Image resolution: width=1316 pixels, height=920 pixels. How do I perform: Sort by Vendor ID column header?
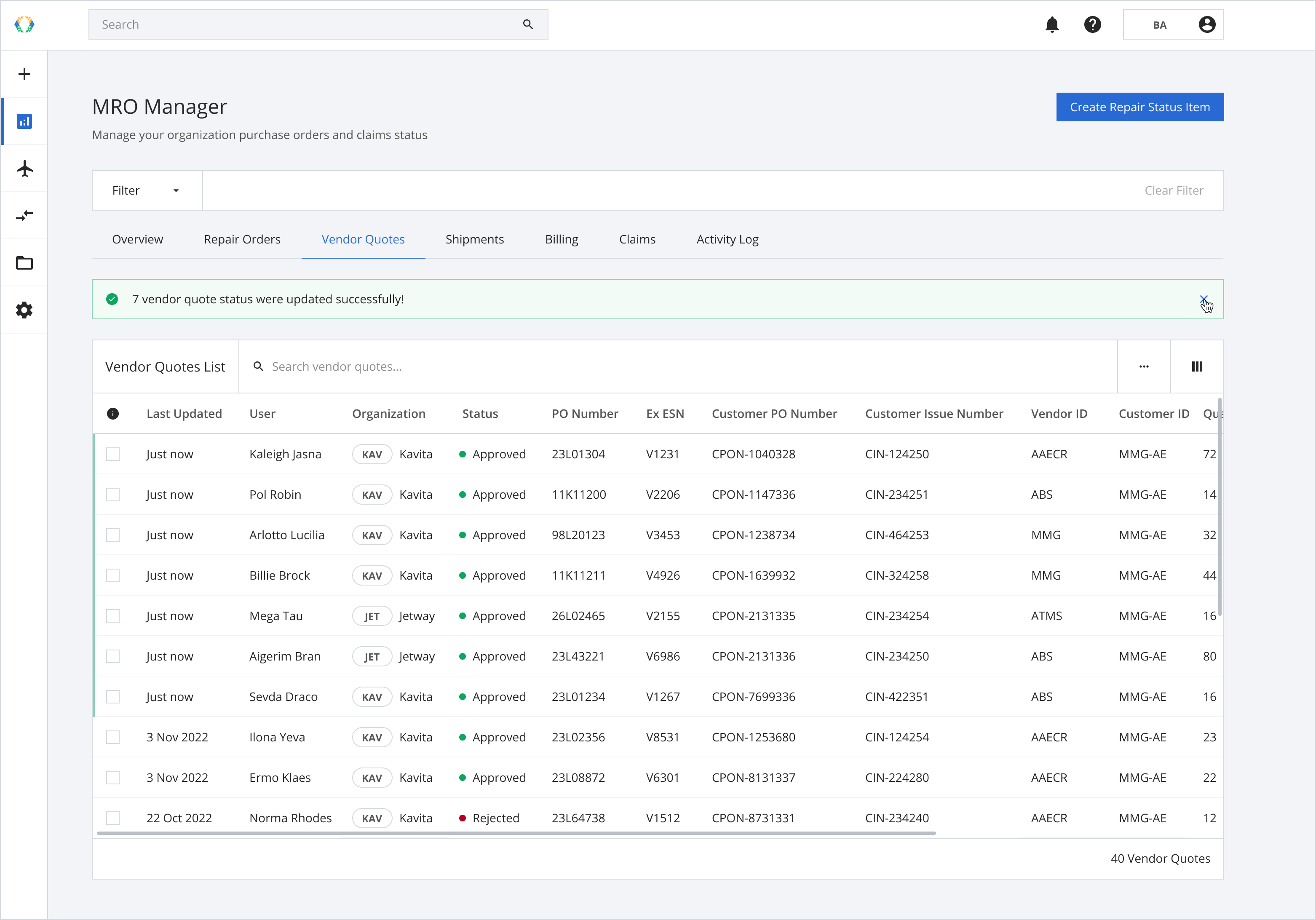coord(1059,414)
